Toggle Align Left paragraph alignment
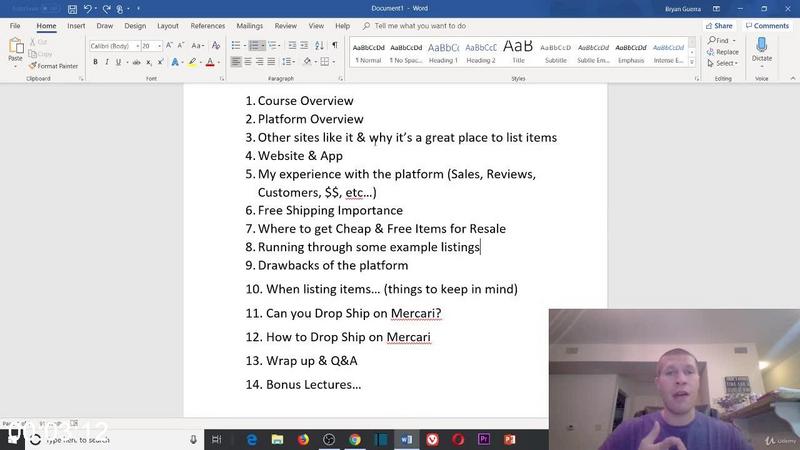The height and width of the screenshot is (450, 800). click(x=236, y=62)
